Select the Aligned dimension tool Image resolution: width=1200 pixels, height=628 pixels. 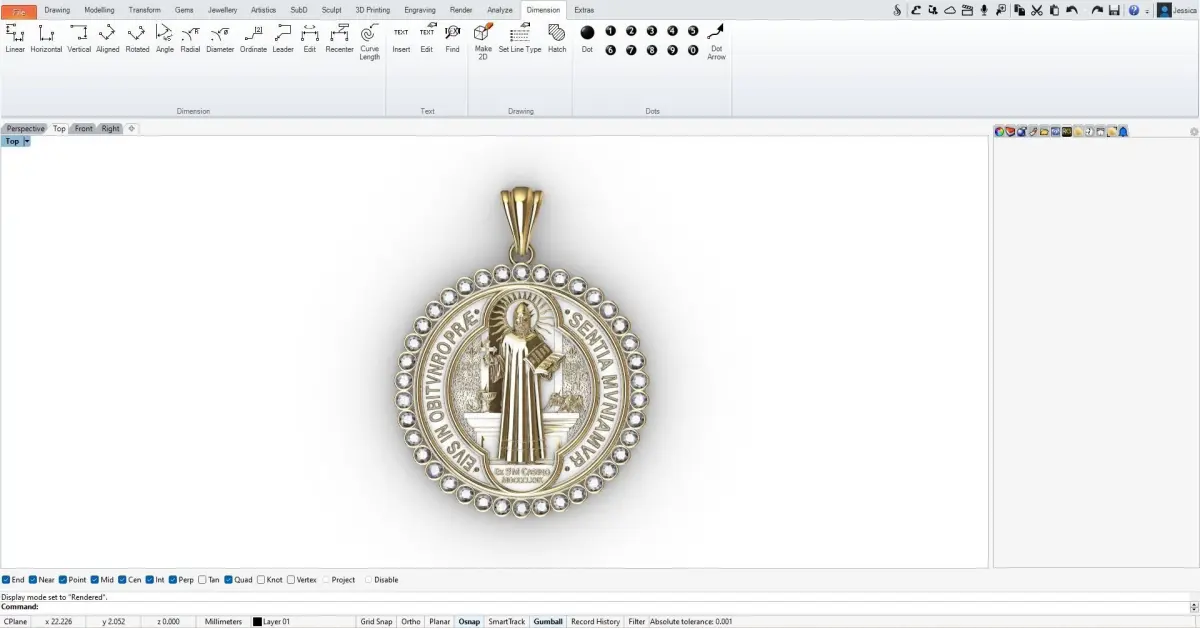pyautogui.click(x=107, y=38)
